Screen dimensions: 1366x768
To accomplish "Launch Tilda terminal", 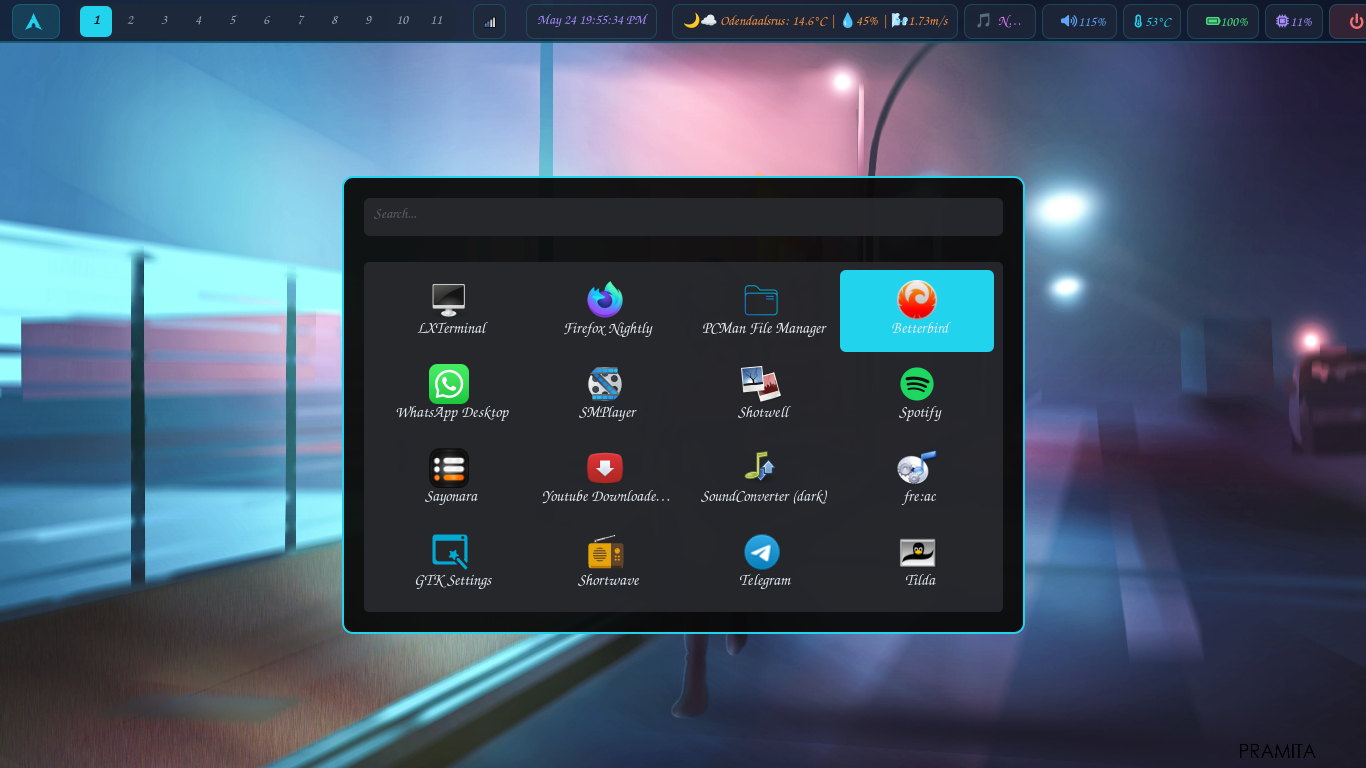I will [917, 563].
